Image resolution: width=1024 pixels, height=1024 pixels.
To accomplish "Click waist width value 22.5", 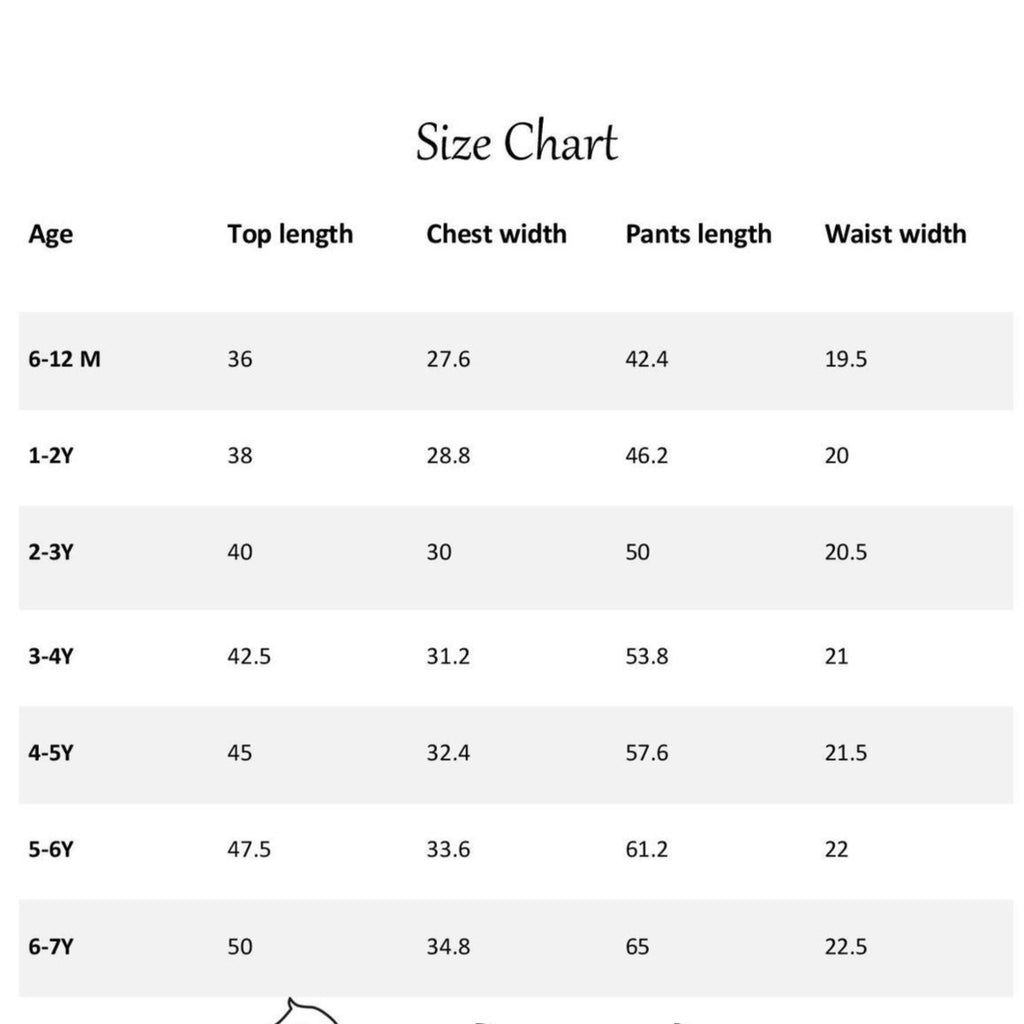I will 846,946.
